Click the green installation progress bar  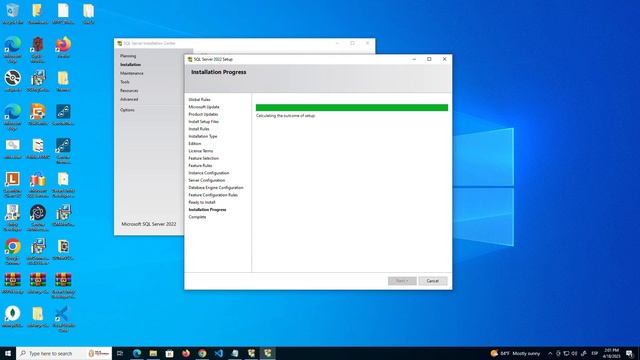click(352, 107)
